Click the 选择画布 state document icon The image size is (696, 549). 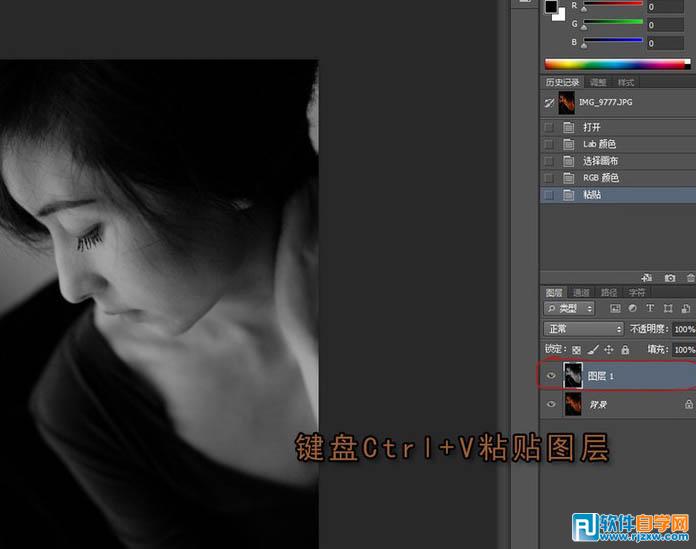[x=569, y=161]
